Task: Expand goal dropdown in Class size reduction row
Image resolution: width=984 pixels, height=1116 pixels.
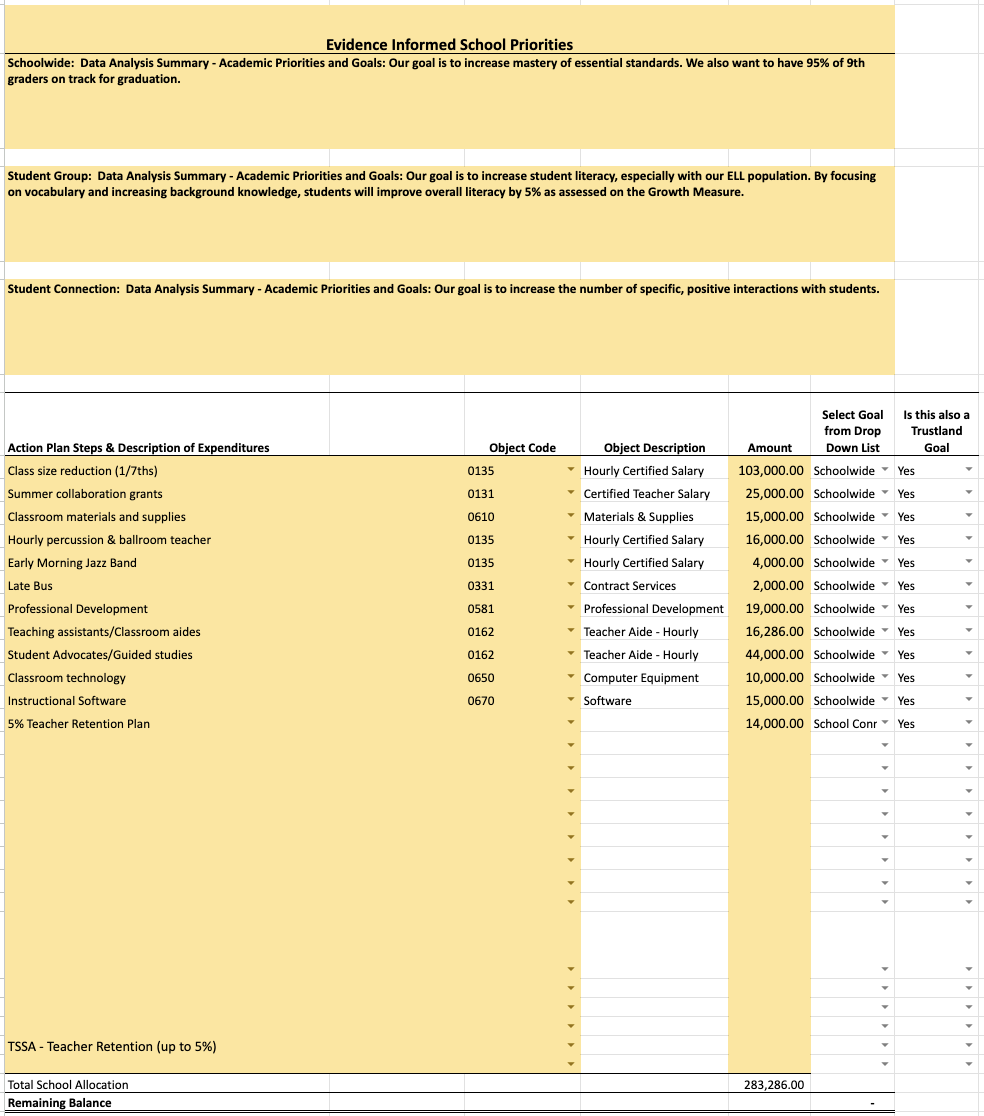Action: click(x=885, y=470)
